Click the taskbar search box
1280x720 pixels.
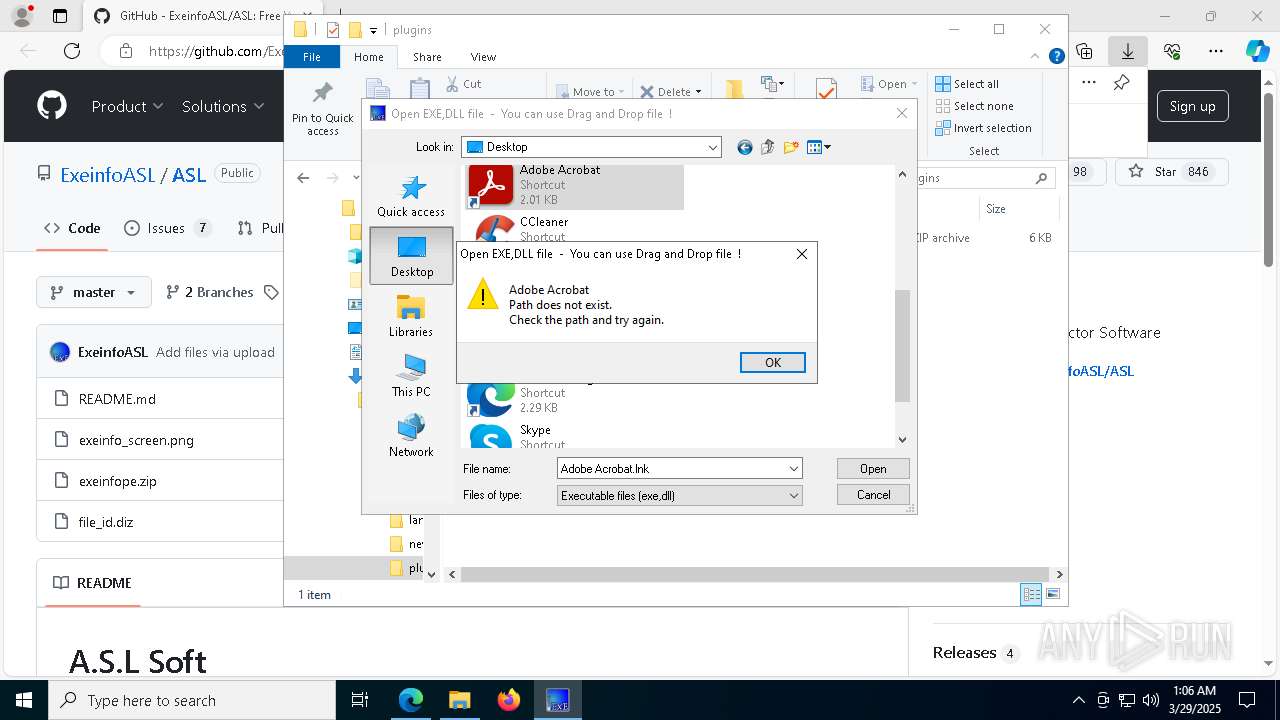click(192, 700)
